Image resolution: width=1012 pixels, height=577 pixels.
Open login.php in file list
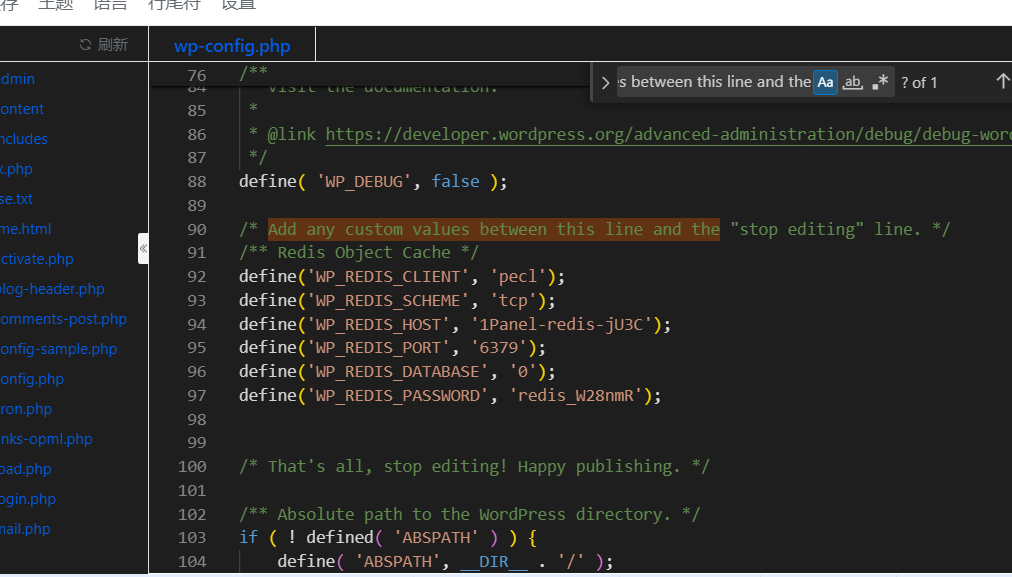28,499
